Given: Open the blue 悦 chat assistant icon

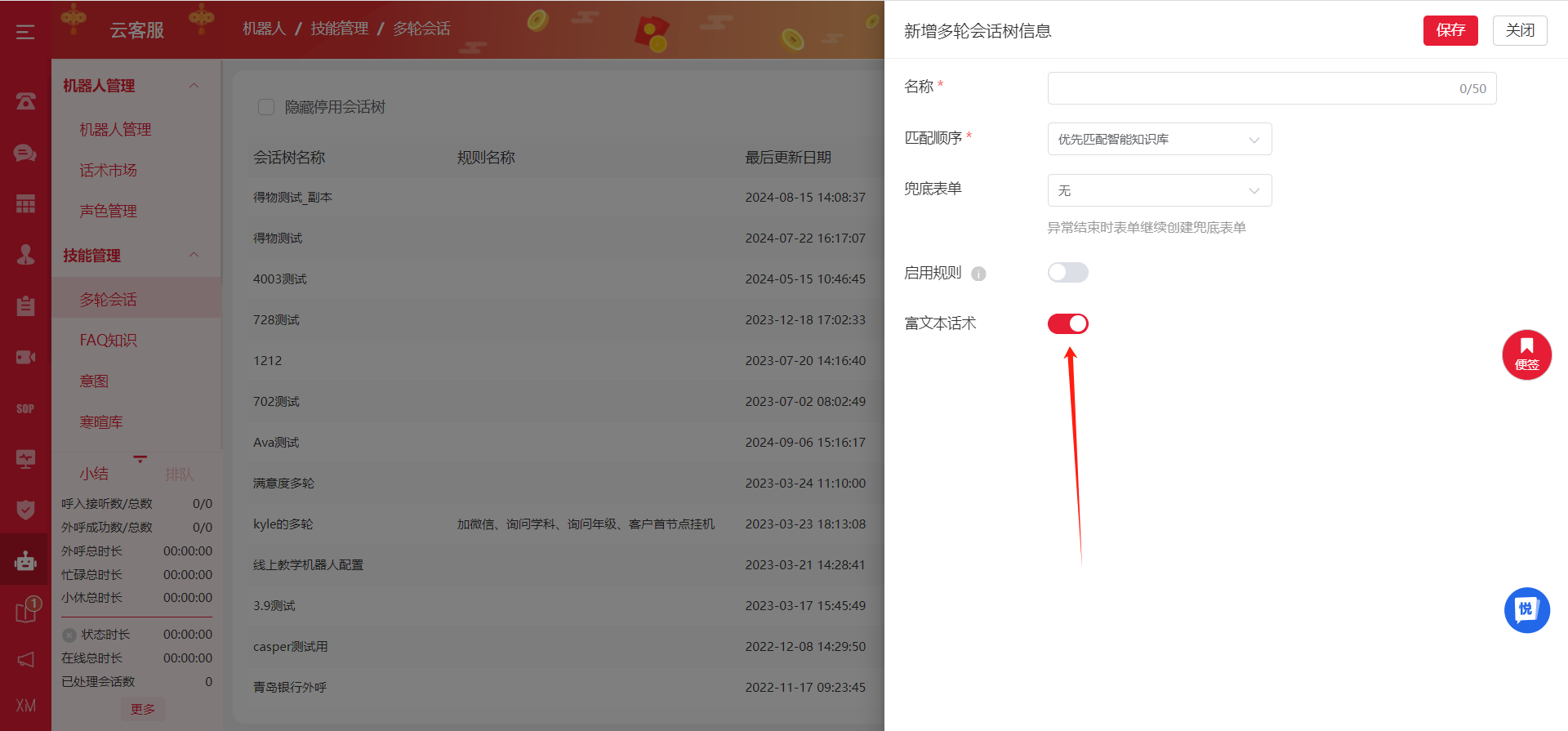Looking at the screenshot, I should pyautogui.click(x=1526, y=610).
